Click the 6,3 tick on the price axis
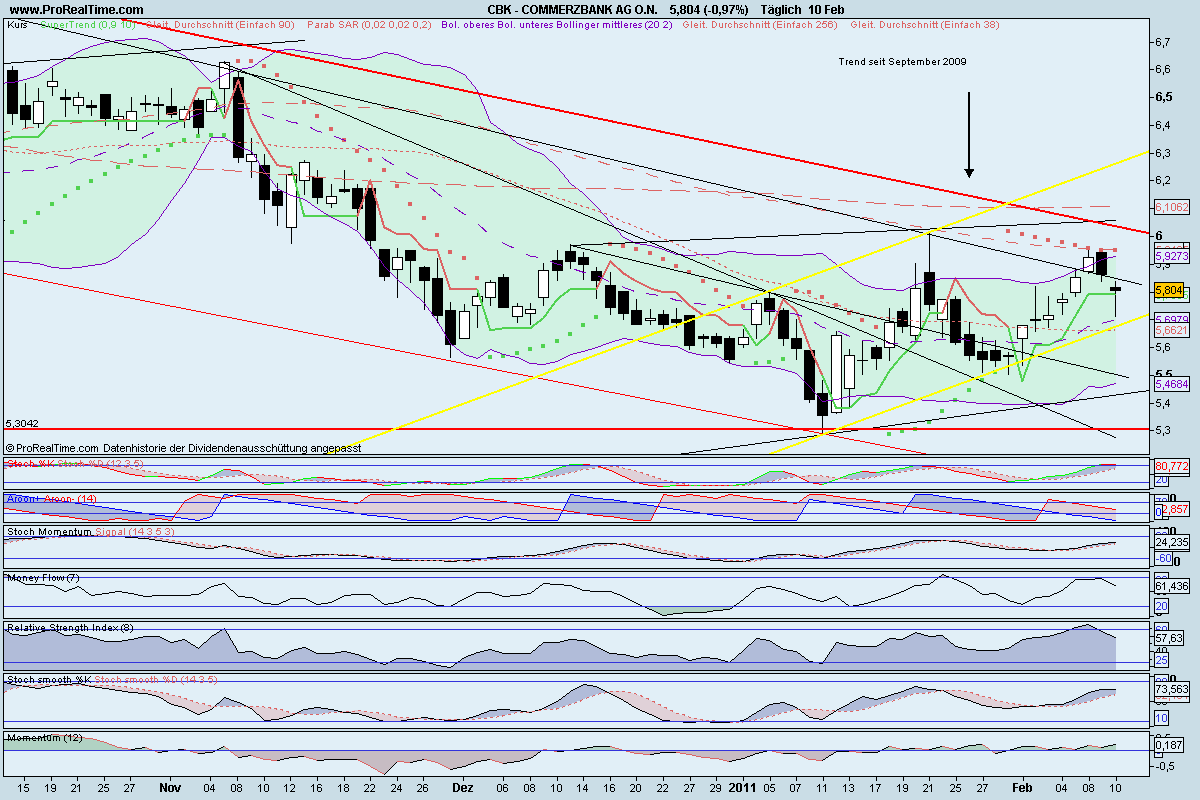Screen dimensions: 1200x800 [x=1163, y=153]
